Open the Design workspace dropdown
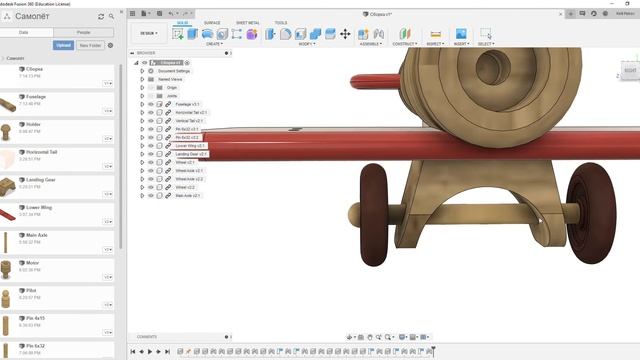640x360 pixels. pyautogui.click(x=149, y=33)
